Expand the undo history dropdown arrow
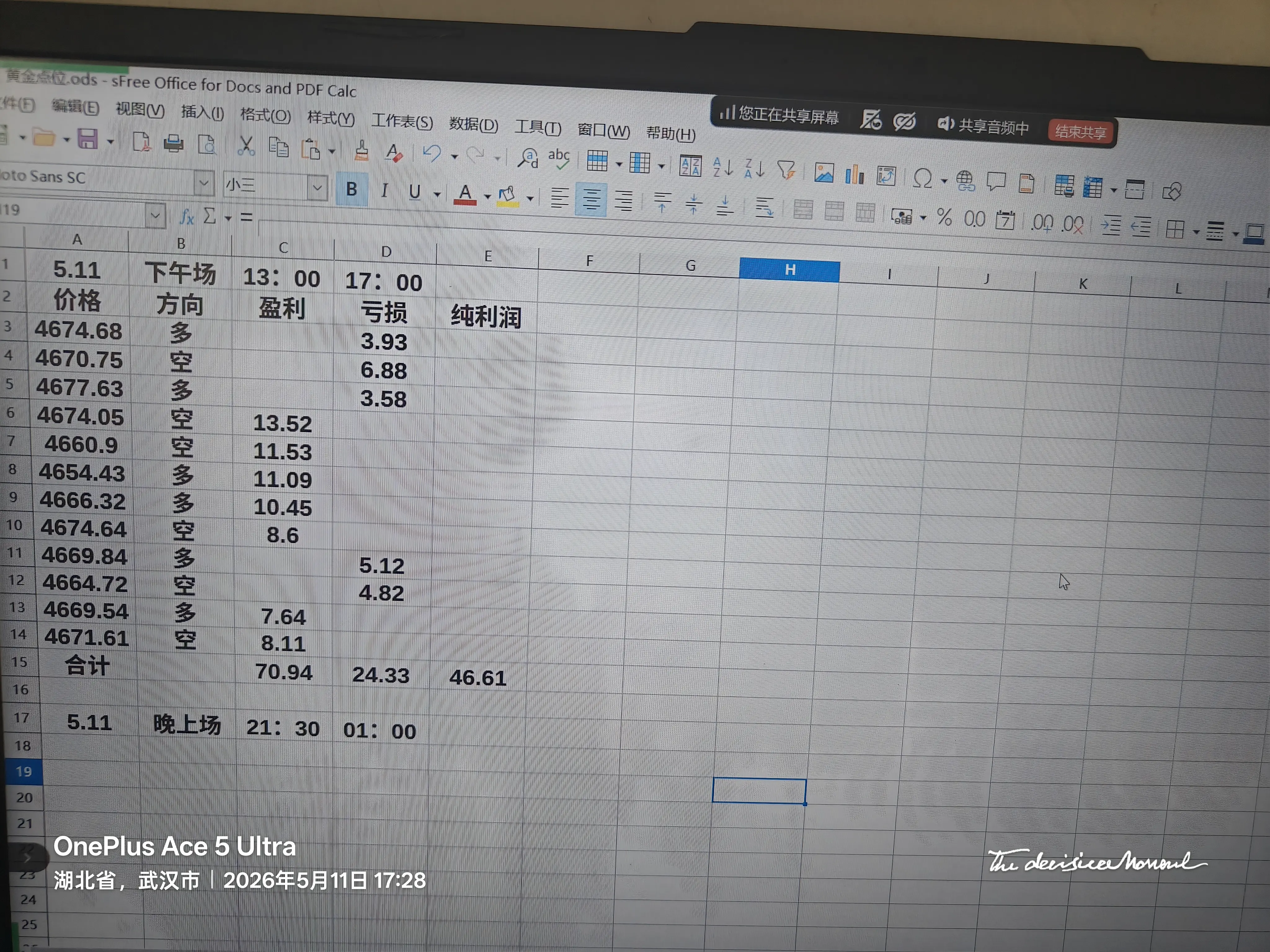The image size is (1270, 952). 454,156
